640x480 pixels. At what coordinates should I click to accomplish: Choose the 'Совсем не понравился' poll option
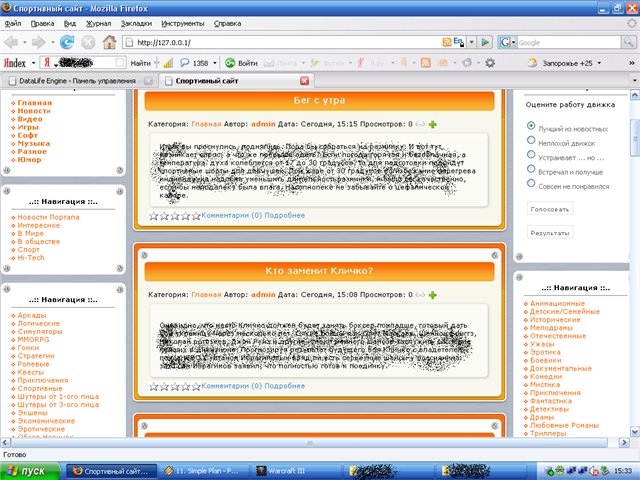coord(530,186)
